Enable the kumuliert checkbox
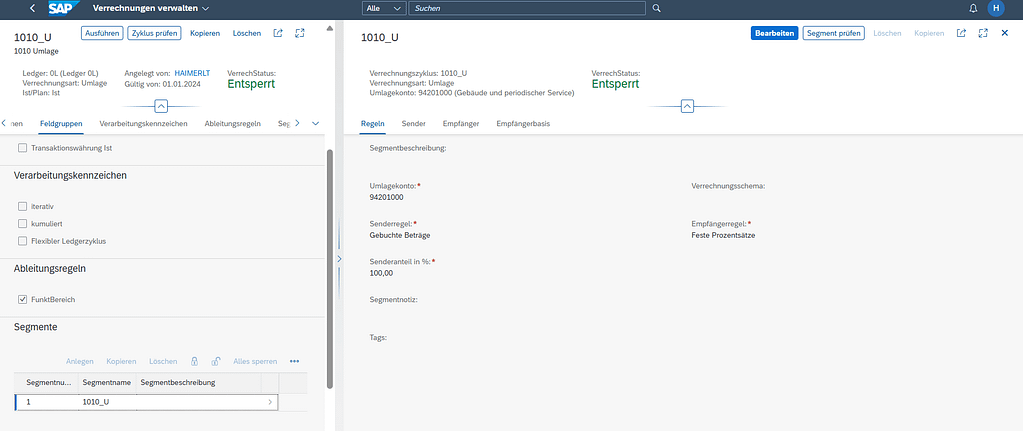 pos(23,224)
